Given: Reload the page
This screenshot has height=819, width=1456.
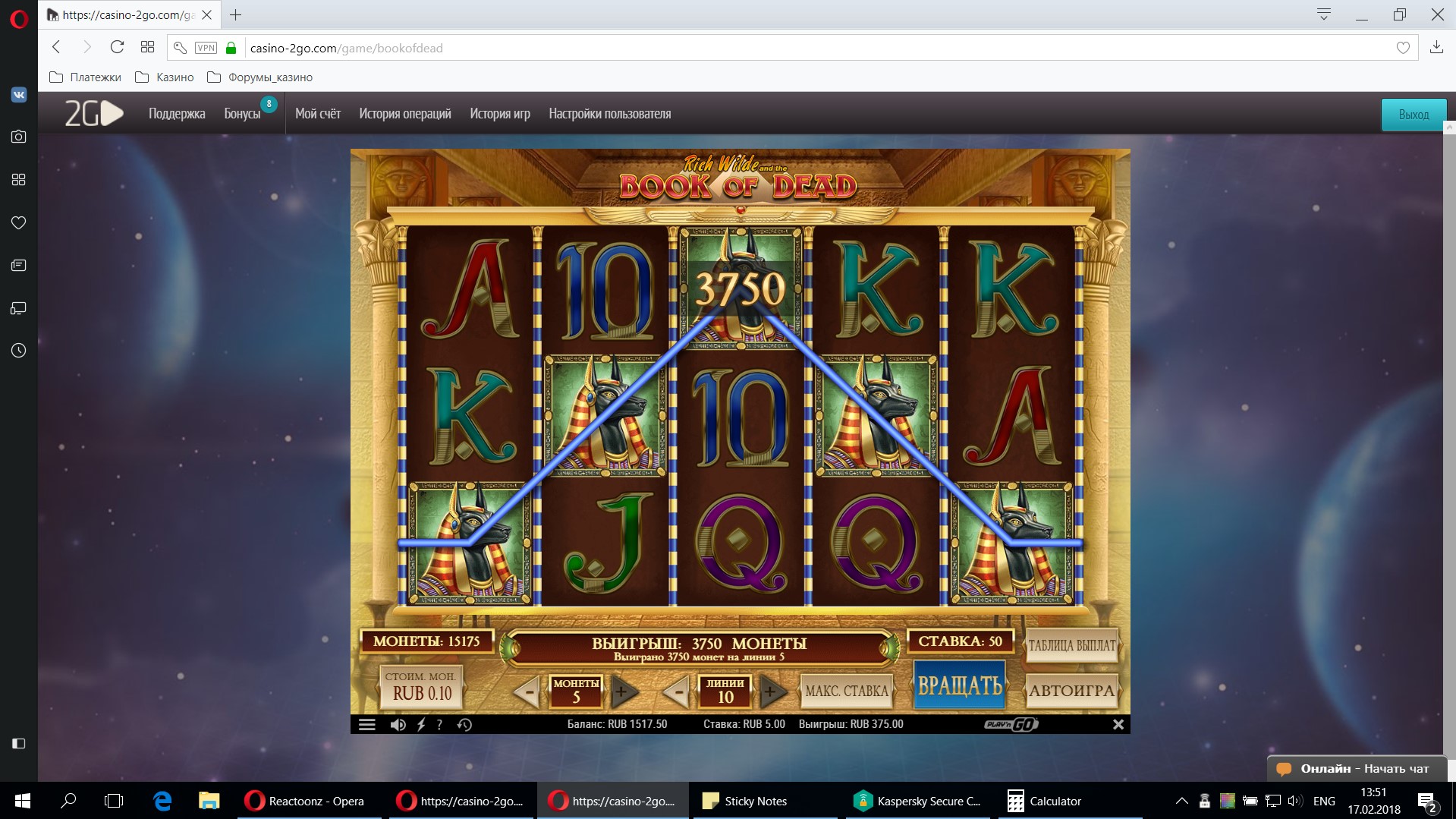Looking at the screenshot, I should (117, 47).
